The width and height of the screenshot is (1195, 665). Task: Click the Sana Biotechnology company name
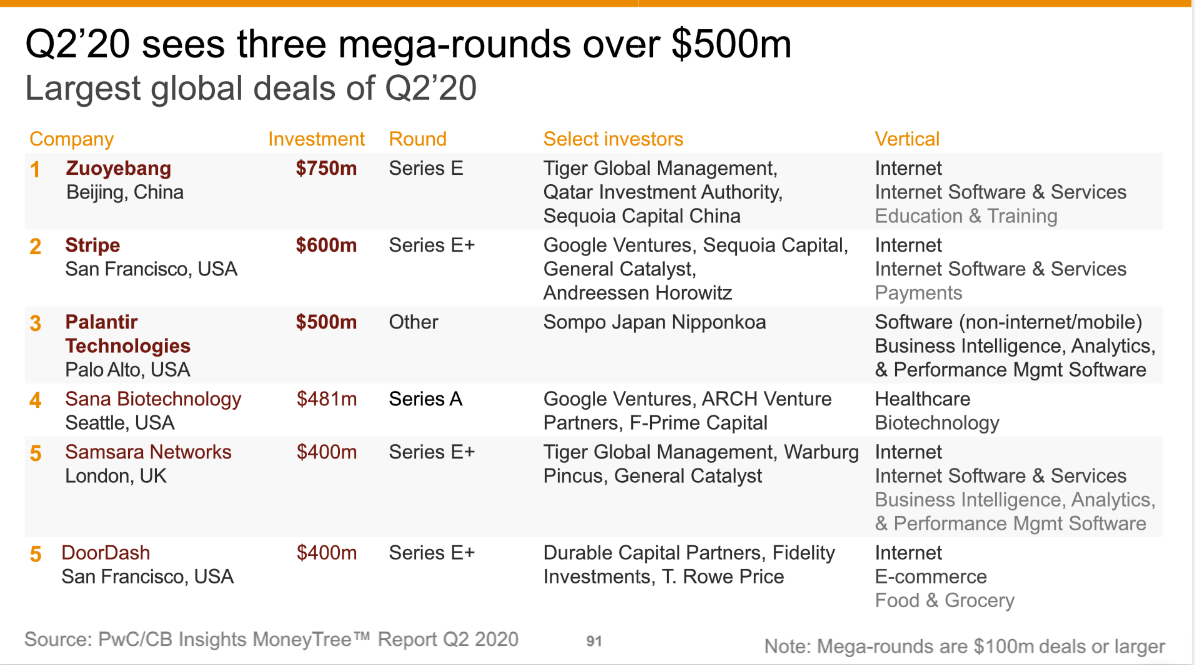click(153, 399)
